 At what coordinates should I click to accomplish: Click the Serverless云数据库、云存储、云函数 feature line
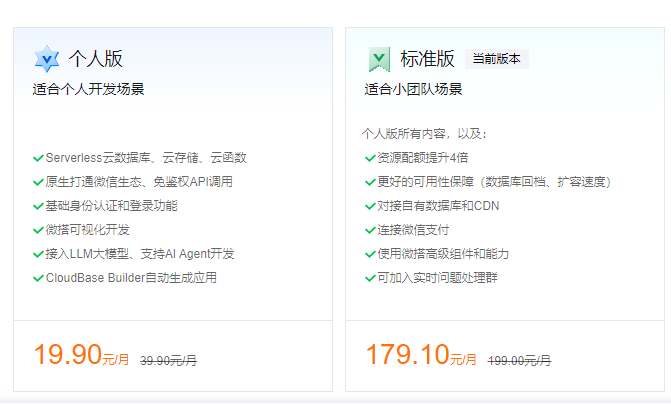coord(146,158)
